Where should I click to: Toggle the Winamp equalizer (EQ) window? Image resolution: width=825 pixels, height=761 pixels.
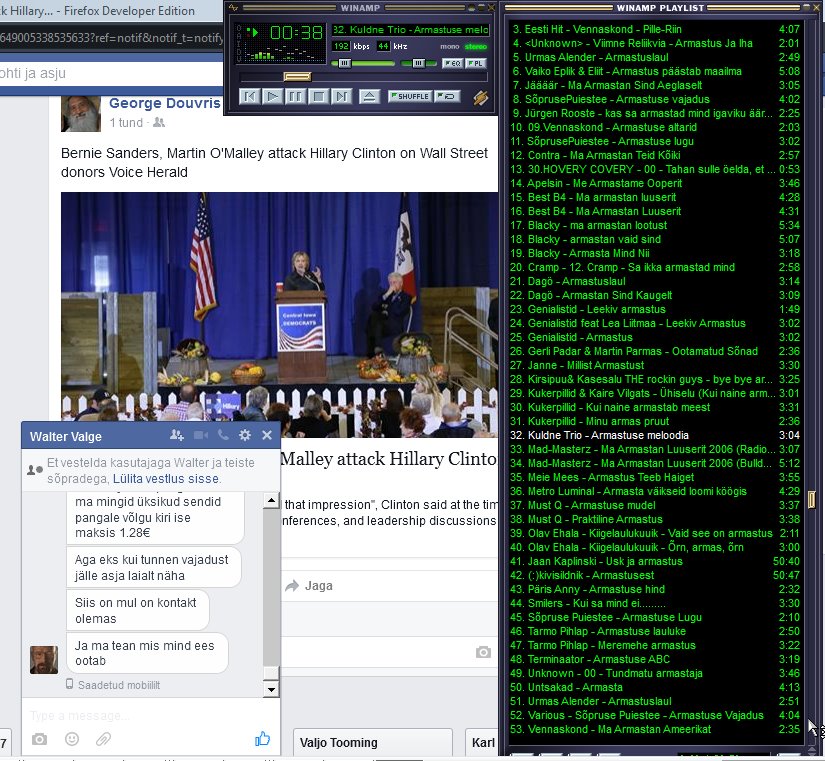click(x=452, y=63)
